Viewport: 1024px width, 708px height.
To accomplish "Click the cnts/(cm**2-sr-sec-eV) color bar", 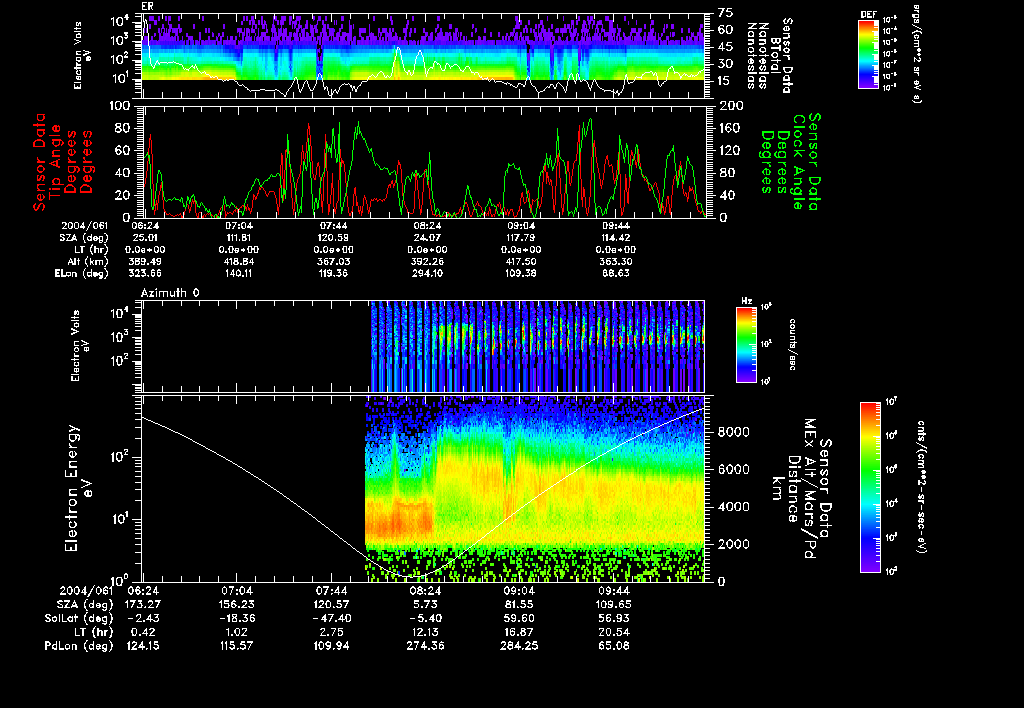I will pyautogui.click(x=870, y=487).
